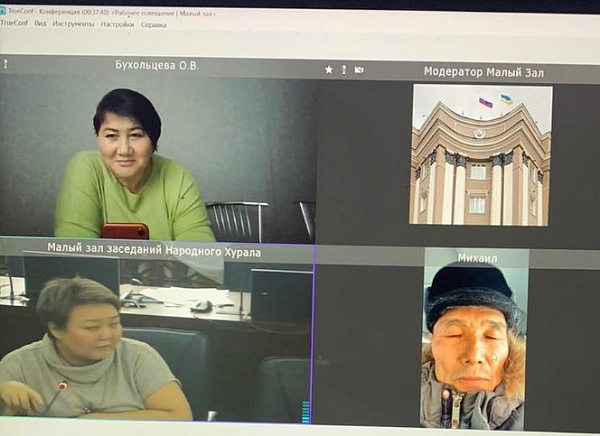Screen dimensions: 600x436
Task: Select Бухольцева О.В. video tile
Action: pyautogui.click(x=158, y=158)
